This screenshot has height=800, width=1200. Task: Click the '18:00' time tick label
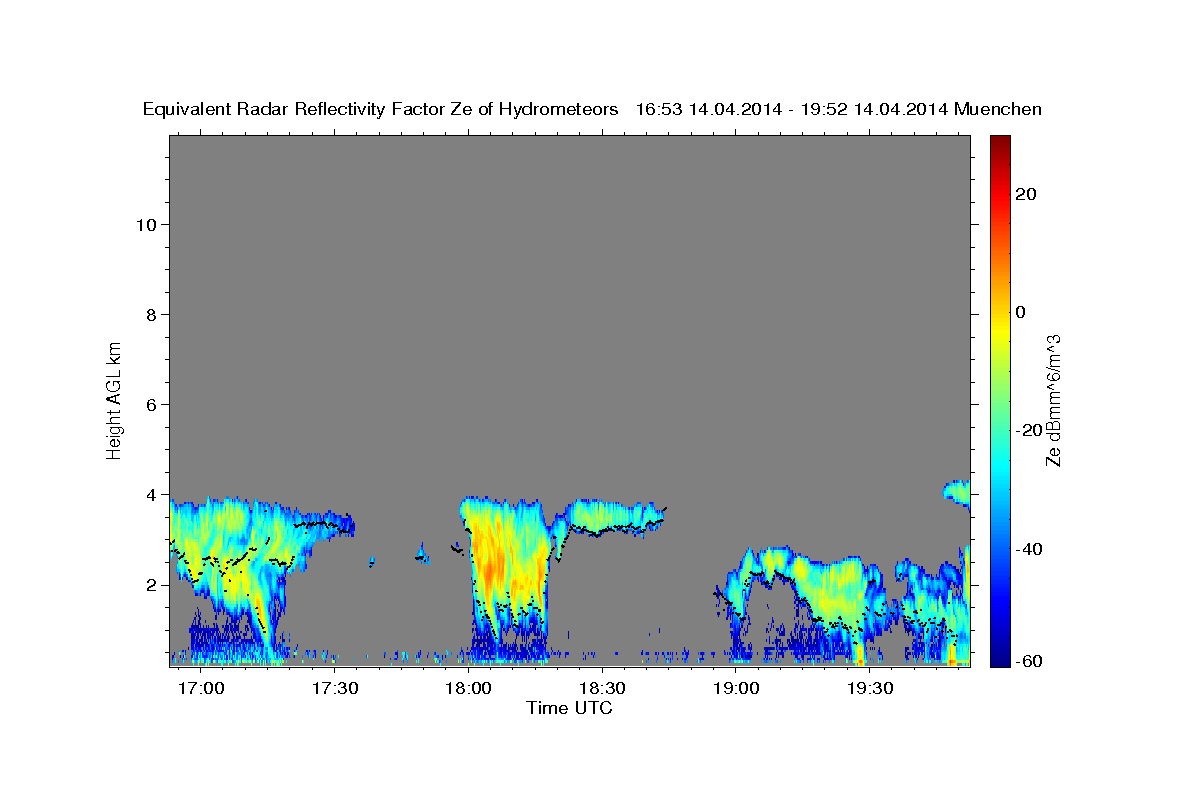468,689
